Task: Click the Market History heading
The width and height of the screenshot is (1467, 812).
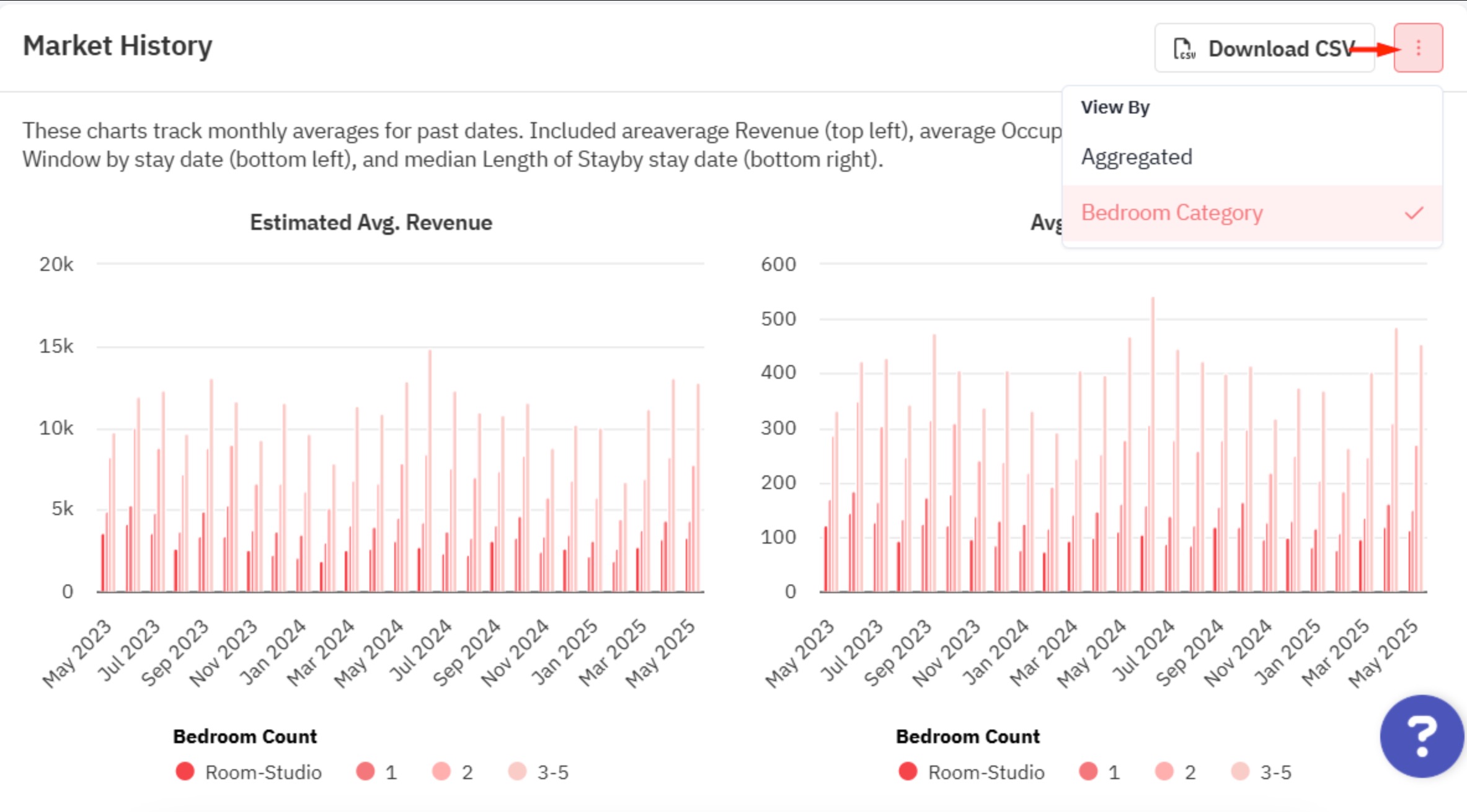Action: pyautogui.click(x=118, y=46)
